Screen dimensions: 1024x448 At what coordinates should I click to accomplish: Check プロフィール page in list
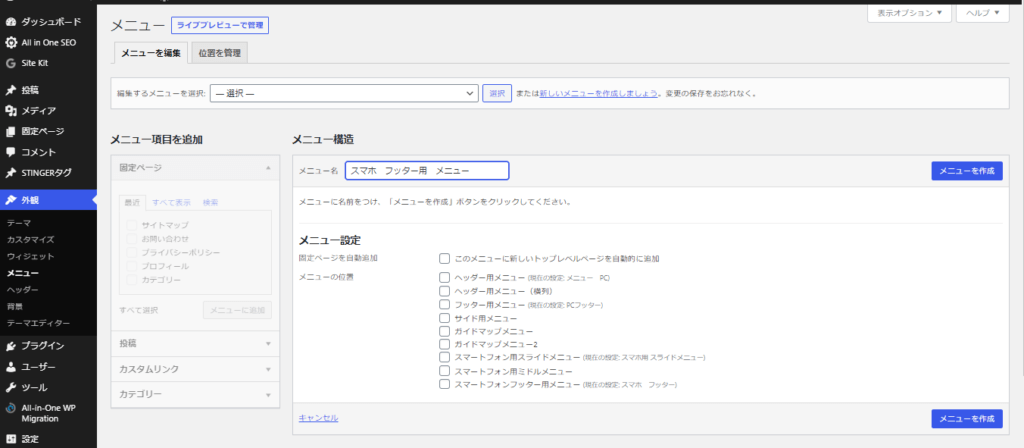(x=132, y=266)
